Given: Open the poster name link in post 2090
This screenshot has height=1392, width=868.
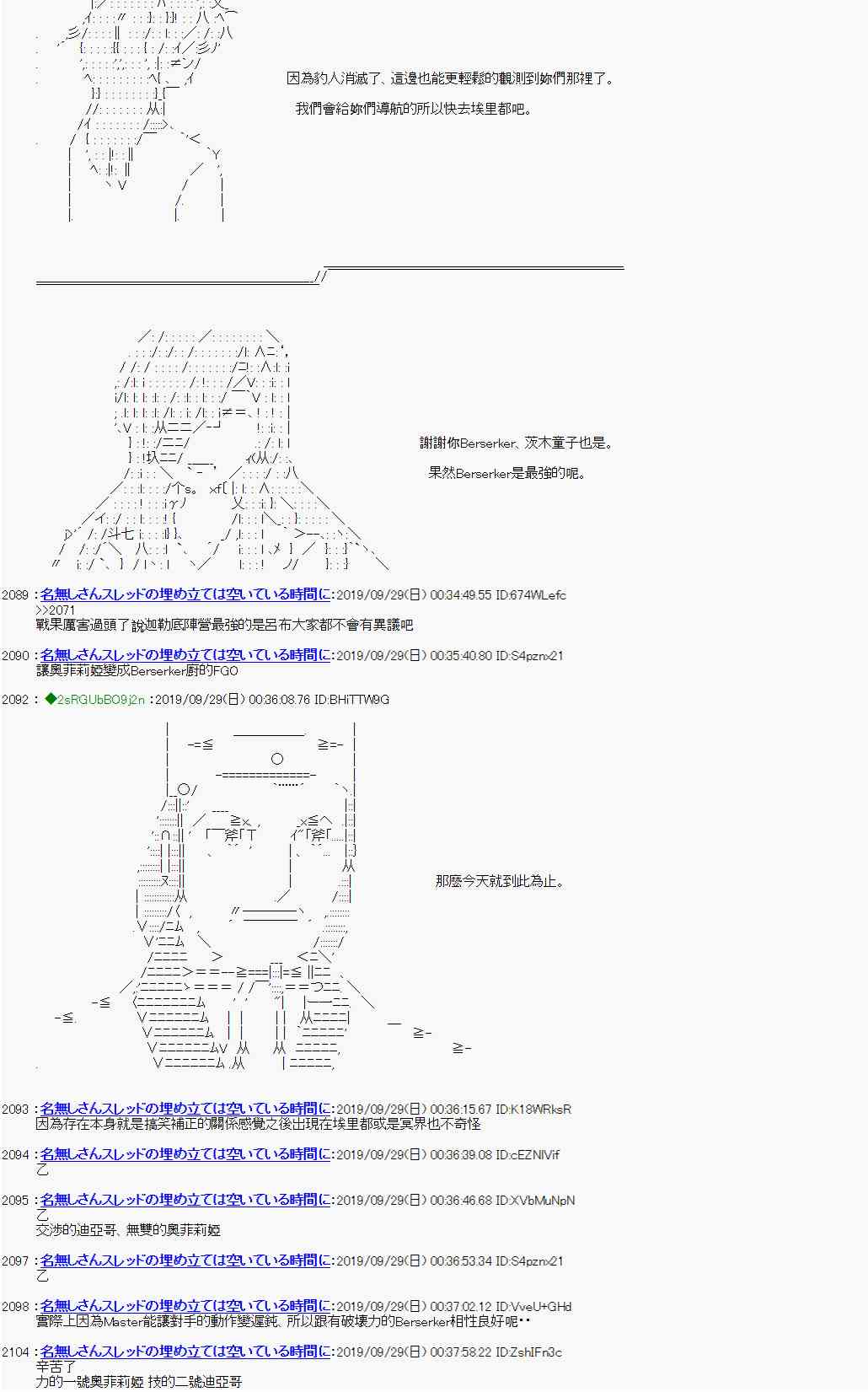Looking at the screenshot, I should (x=185, y=655).
